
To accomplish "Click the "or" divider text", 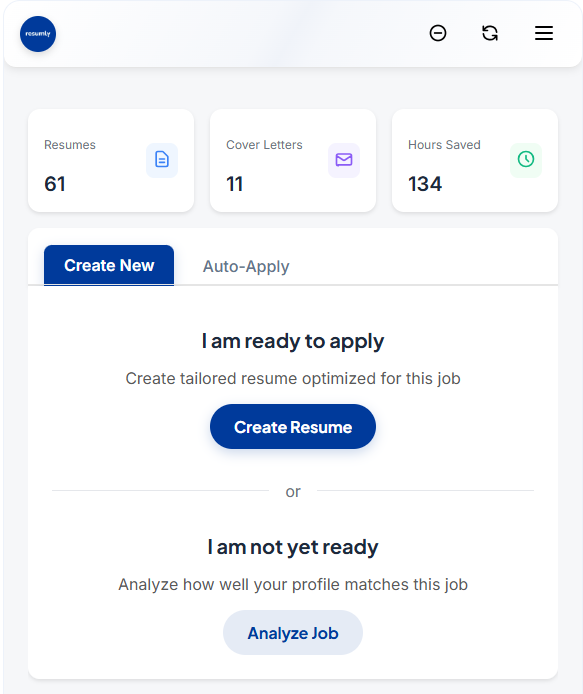I will click(x=293, y=491).
